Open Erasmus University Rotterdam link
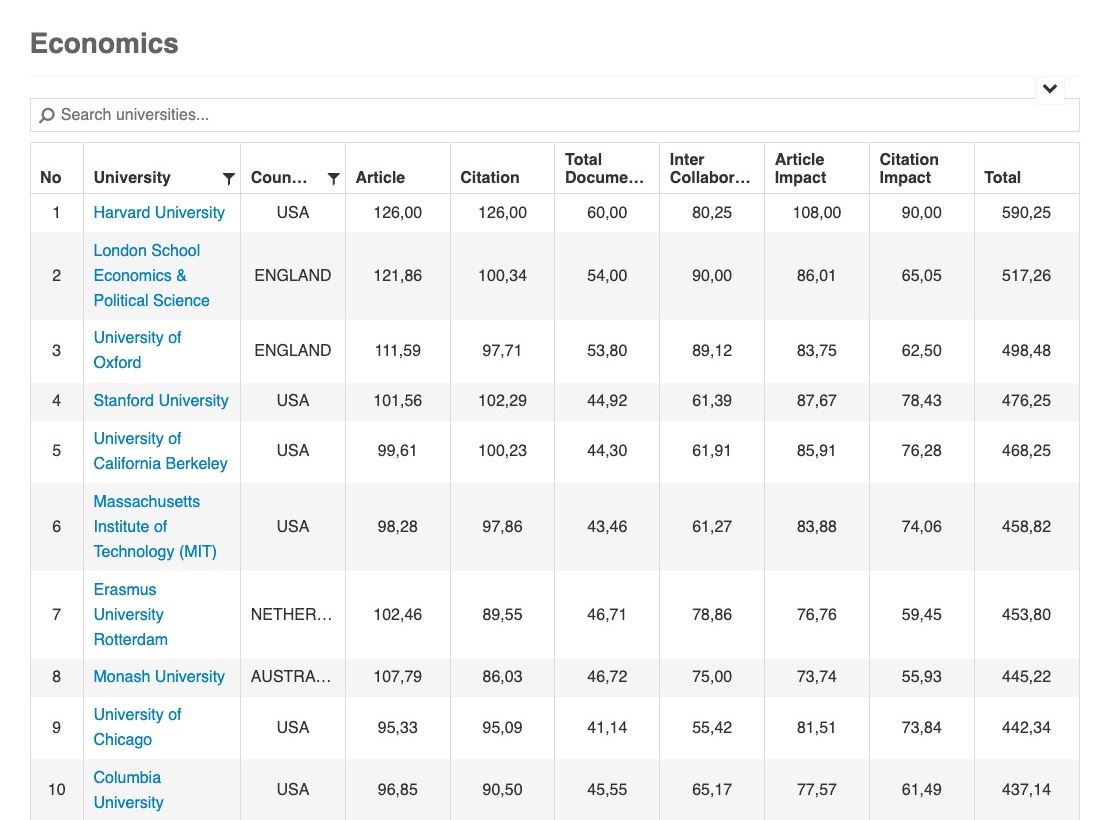The width and height of the screenshot is (1104, 820). 130,614
